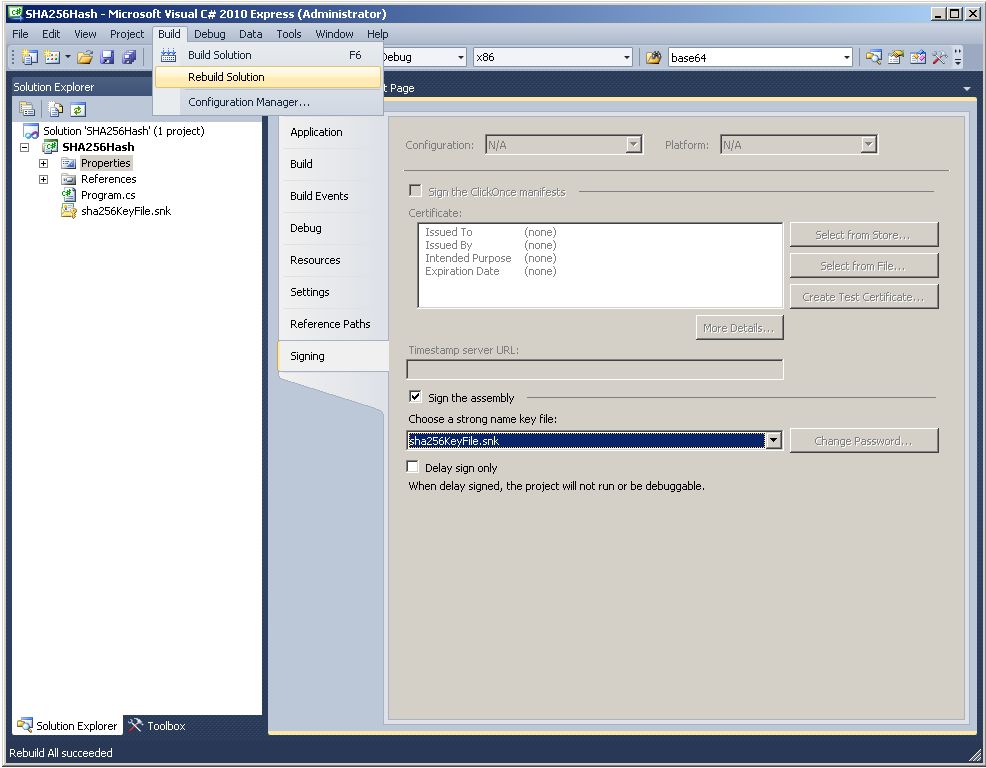Switch to the Settings properties tab
This screenshot has width=986, height=768.
click(333, 292)
